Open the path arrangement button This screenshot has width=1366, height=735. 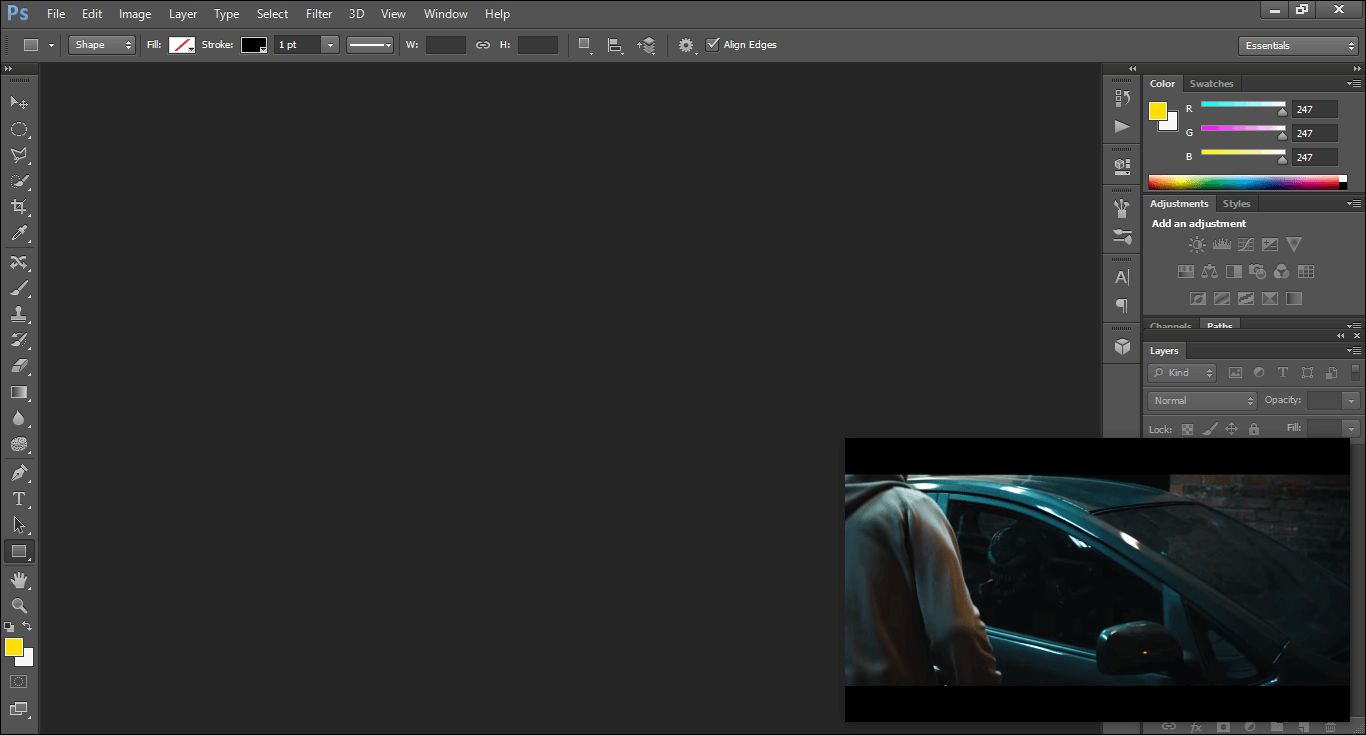646,45
